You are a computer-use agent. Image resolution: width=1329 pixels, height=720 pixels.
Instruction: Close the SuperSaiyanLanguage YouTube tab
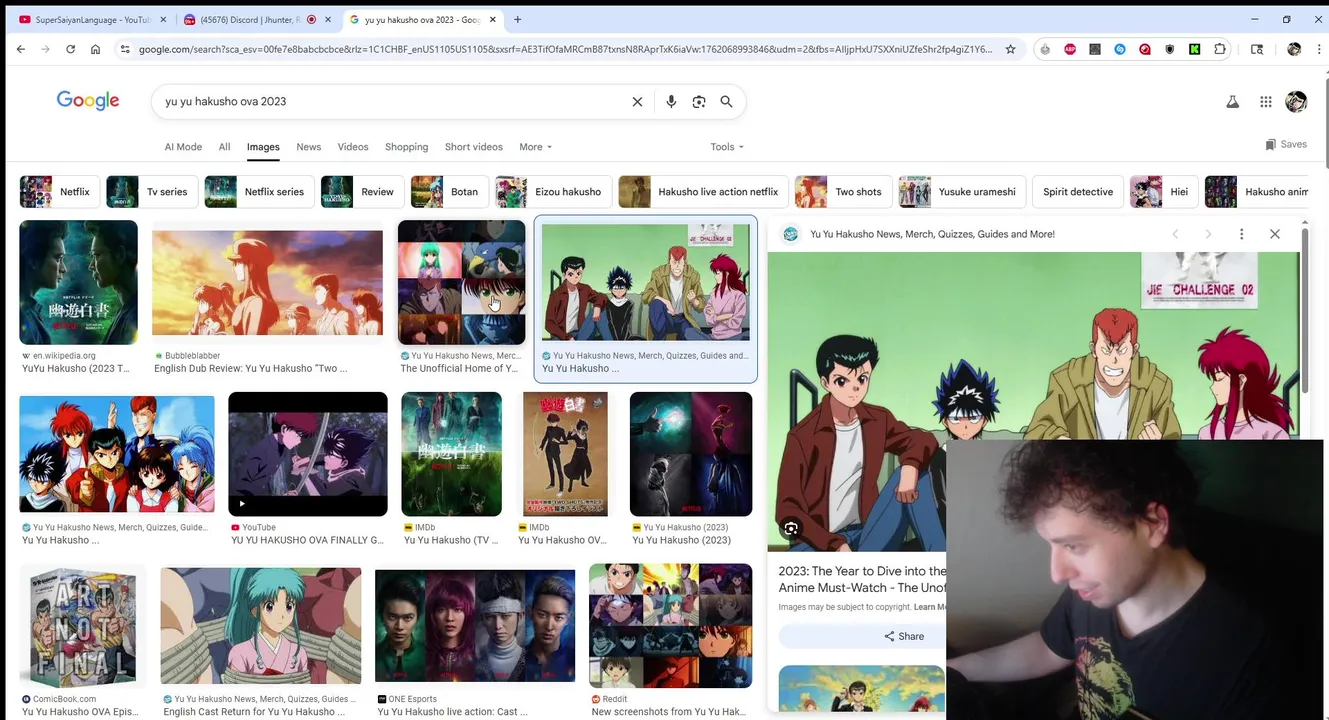(x=163, y=19)
